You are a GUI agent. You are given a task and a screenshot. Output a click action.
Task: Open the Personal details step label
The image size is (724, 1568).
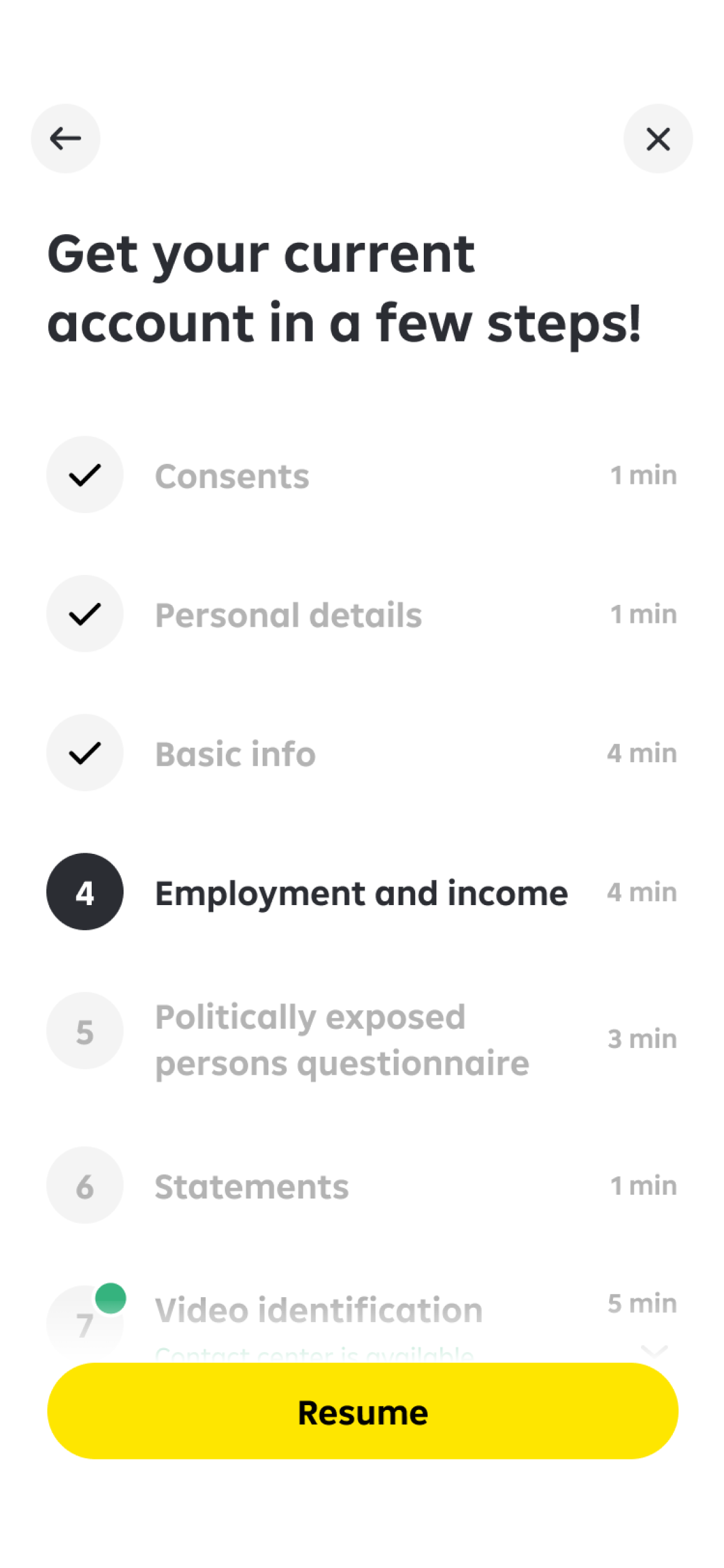click(x=288, y=615)
